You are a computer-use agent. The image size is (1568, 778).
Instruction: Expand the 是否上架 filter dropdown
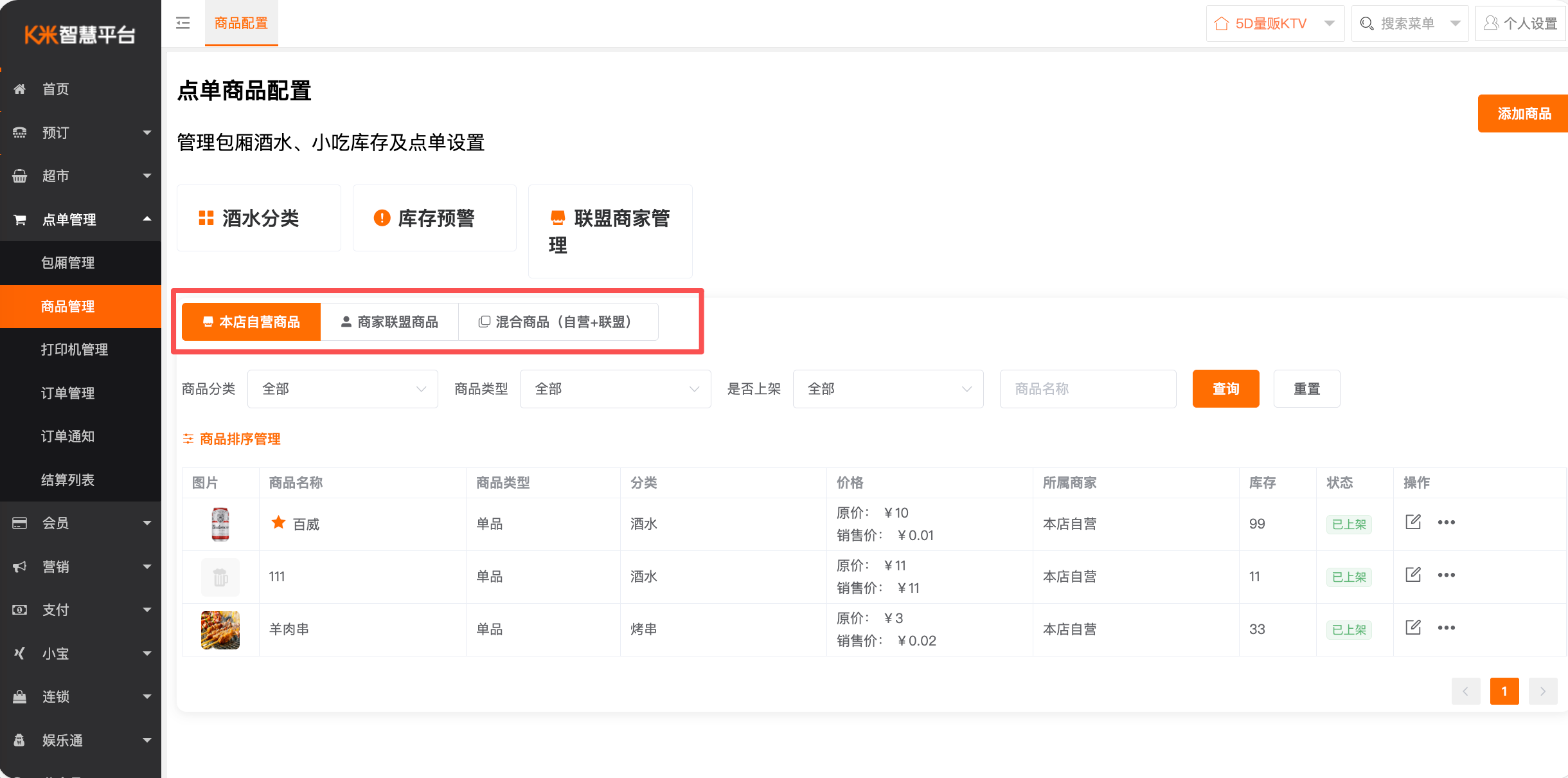coord(887,388)
